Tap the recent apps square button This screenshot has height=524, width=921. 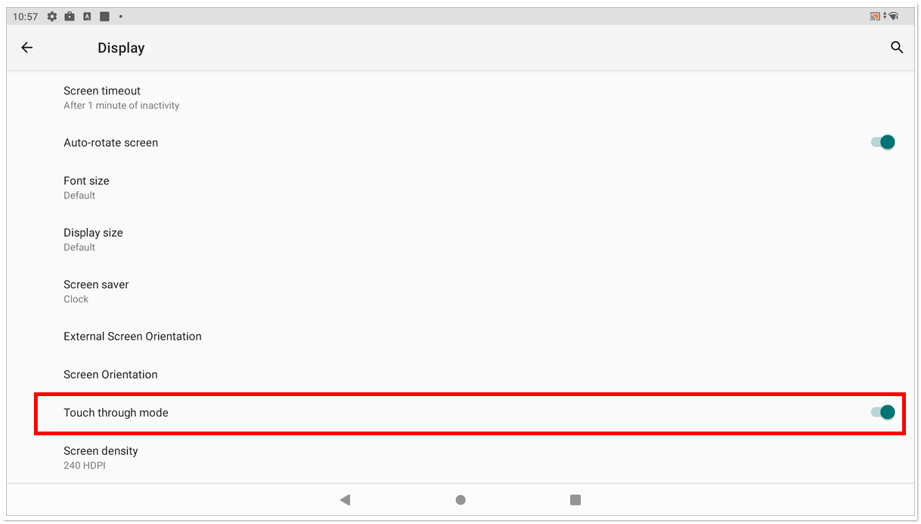click(576, 500)
